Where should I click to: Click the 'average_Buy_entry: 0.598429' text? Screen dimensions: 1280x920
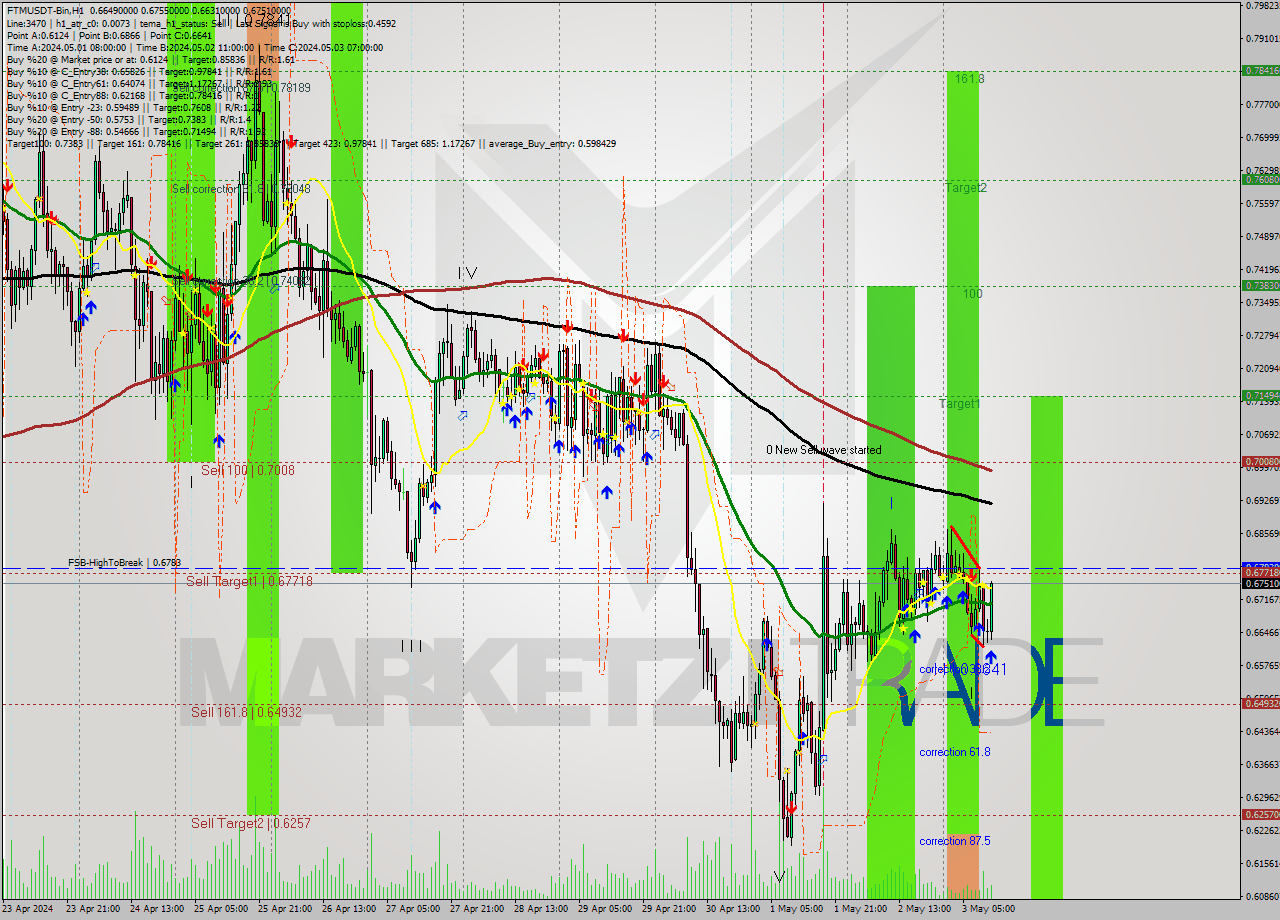click(552, 144)
